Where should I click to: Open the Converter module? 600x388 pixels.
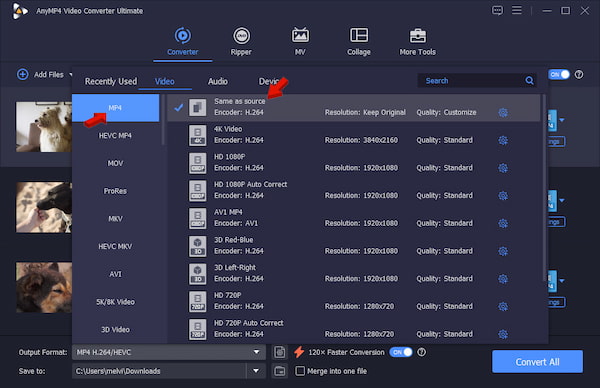click(x=183, y=41)
